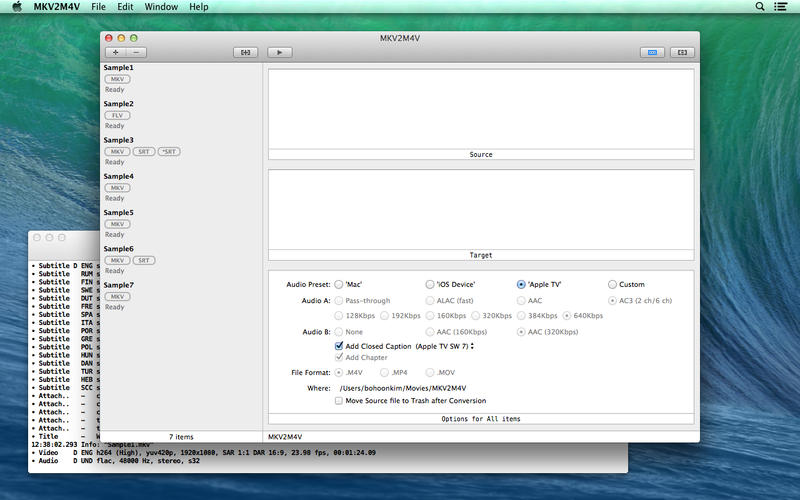Select the 192Kbps bitrate option
The width and height of the screenshot is (800, 500).
tap(384, 316)
